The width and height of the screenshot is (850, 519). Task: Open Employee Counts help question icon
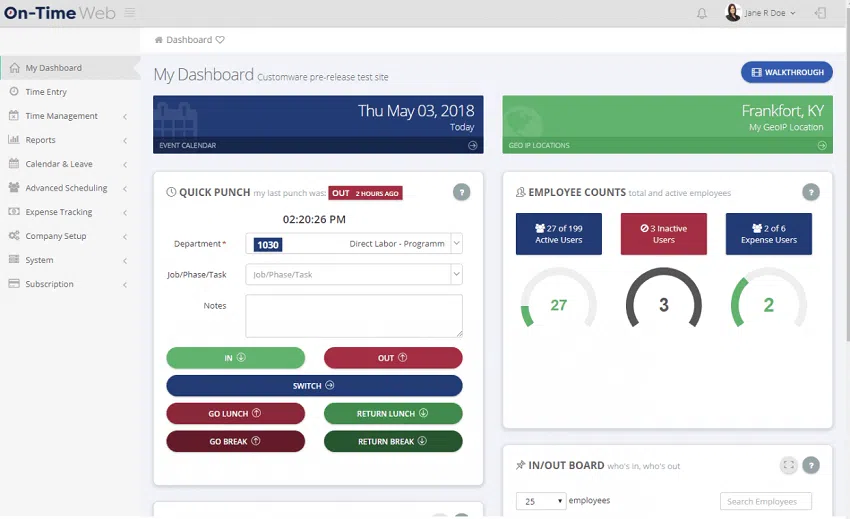[811, 192]
